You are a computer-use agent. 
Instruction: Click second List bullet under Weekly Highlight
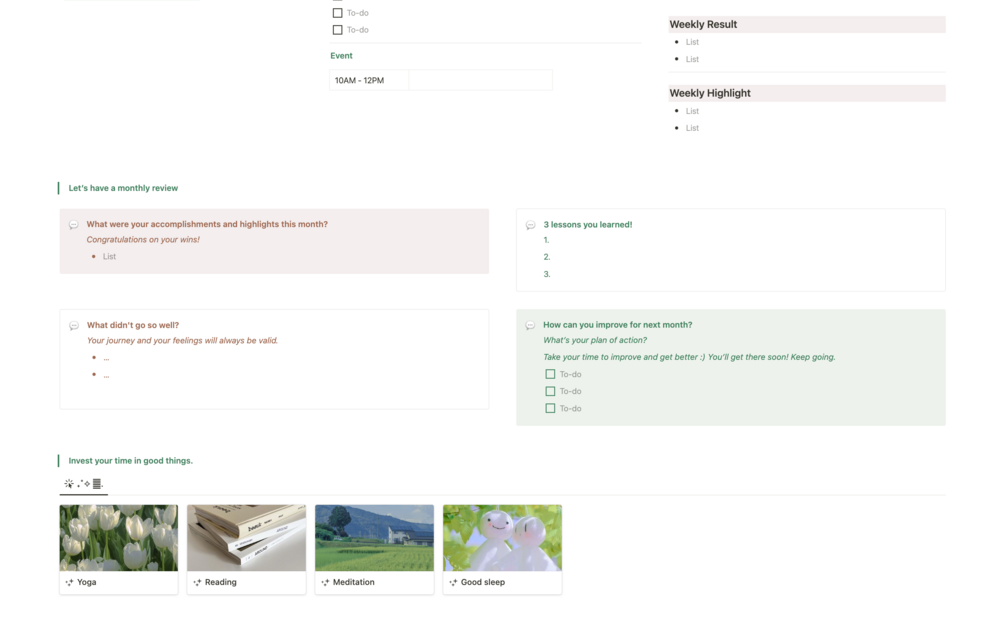[x=692, y=128]
